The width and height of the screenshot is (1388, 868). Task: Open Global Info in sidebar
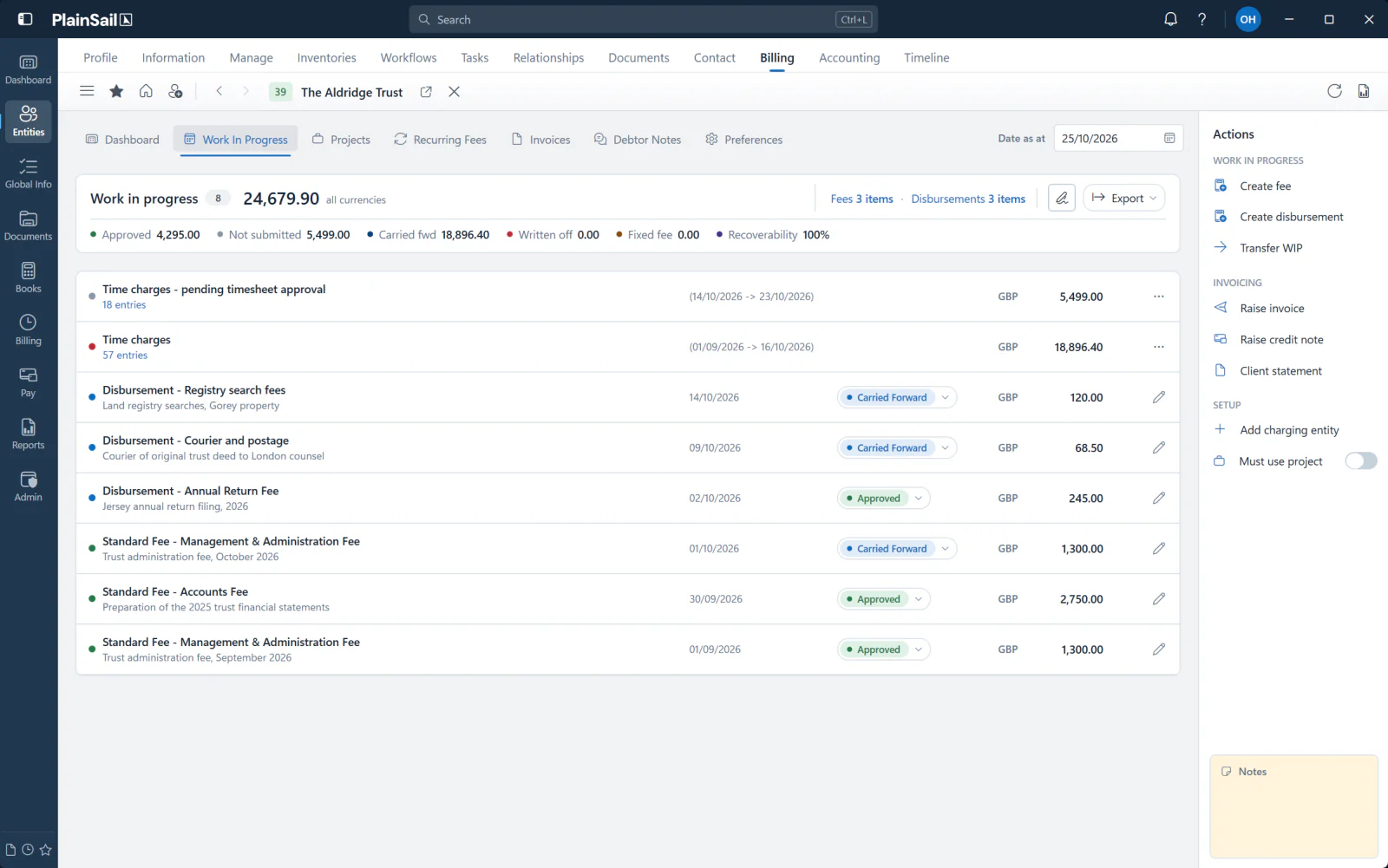click(29, 173)
